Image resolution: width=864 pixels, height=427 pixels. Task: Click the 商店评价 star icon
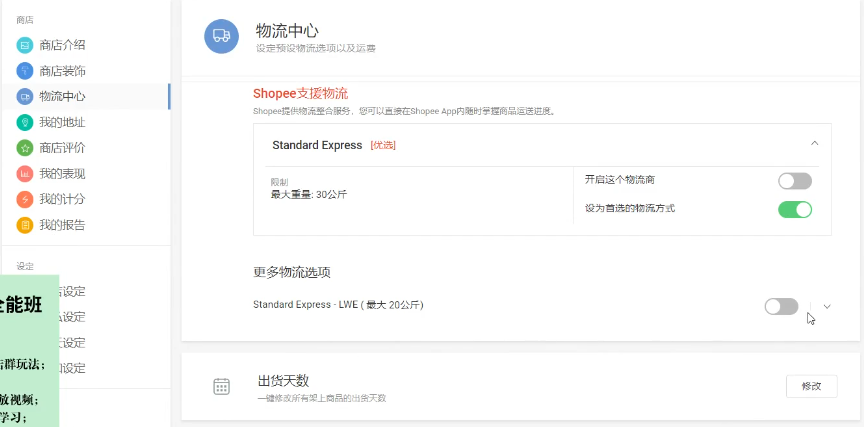click(x=25, y=148)
